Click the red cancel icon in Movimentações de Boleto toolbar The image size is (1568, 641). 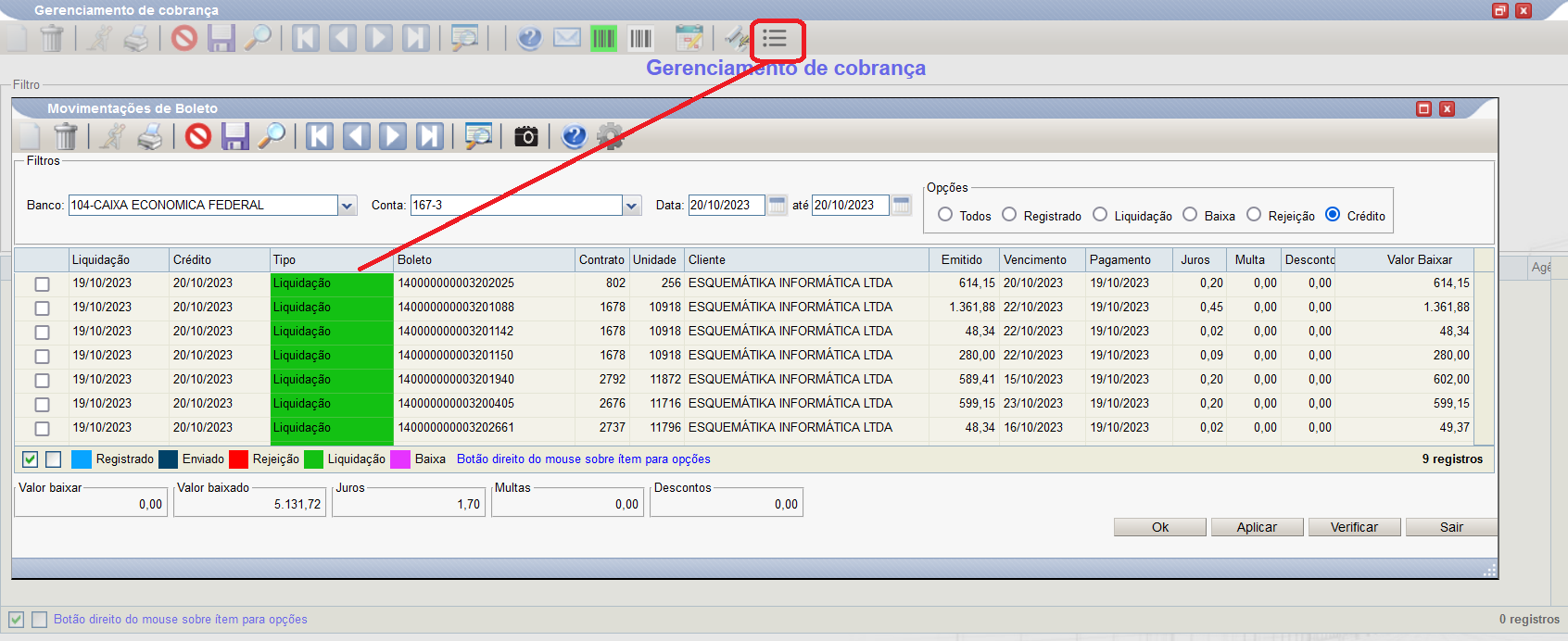(198, 136)
